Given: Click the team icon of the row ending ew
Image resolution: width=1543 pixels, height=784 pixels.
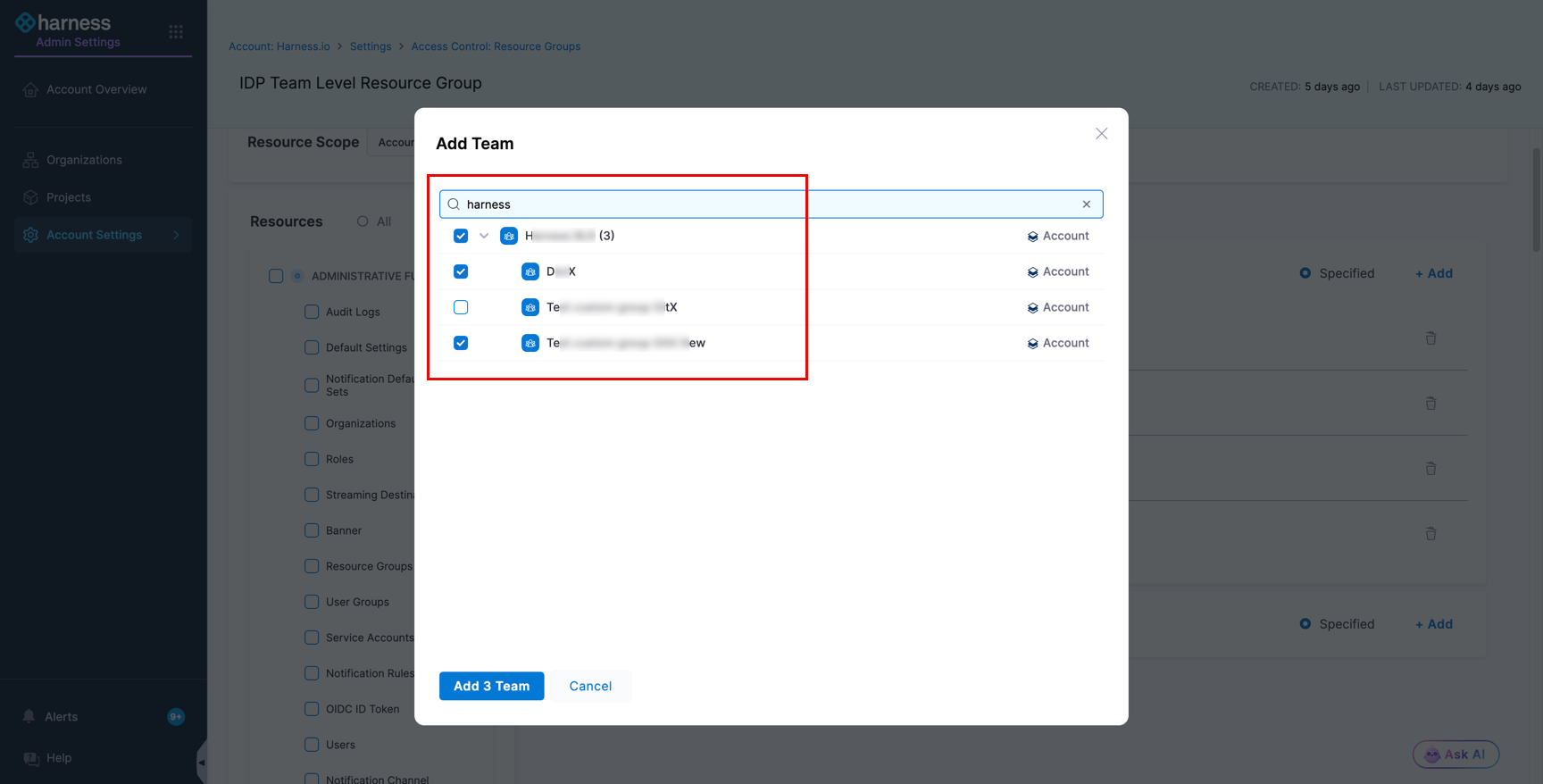Looking at the screenshot, I should click(x=530, y=343).
